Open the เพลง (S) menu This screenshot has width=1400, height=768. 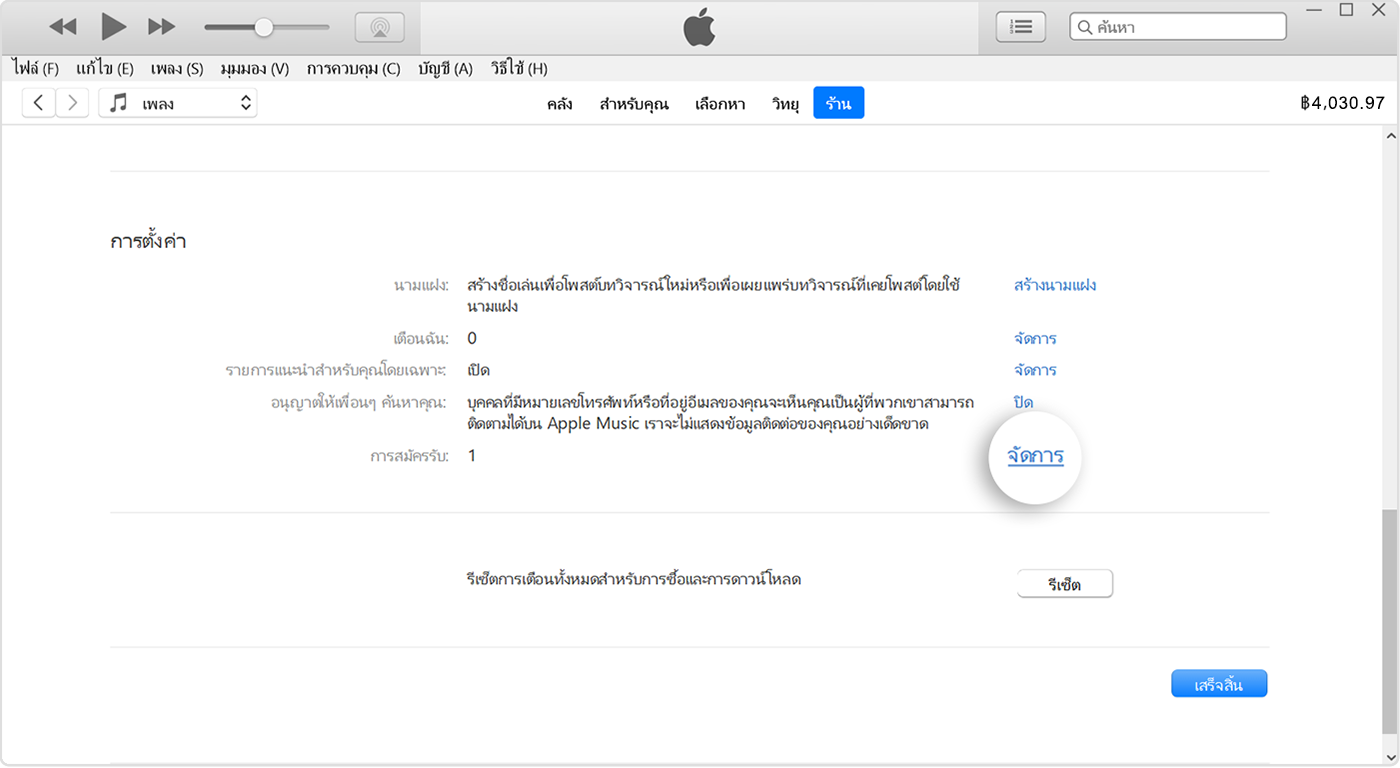[x=177, y=69]
